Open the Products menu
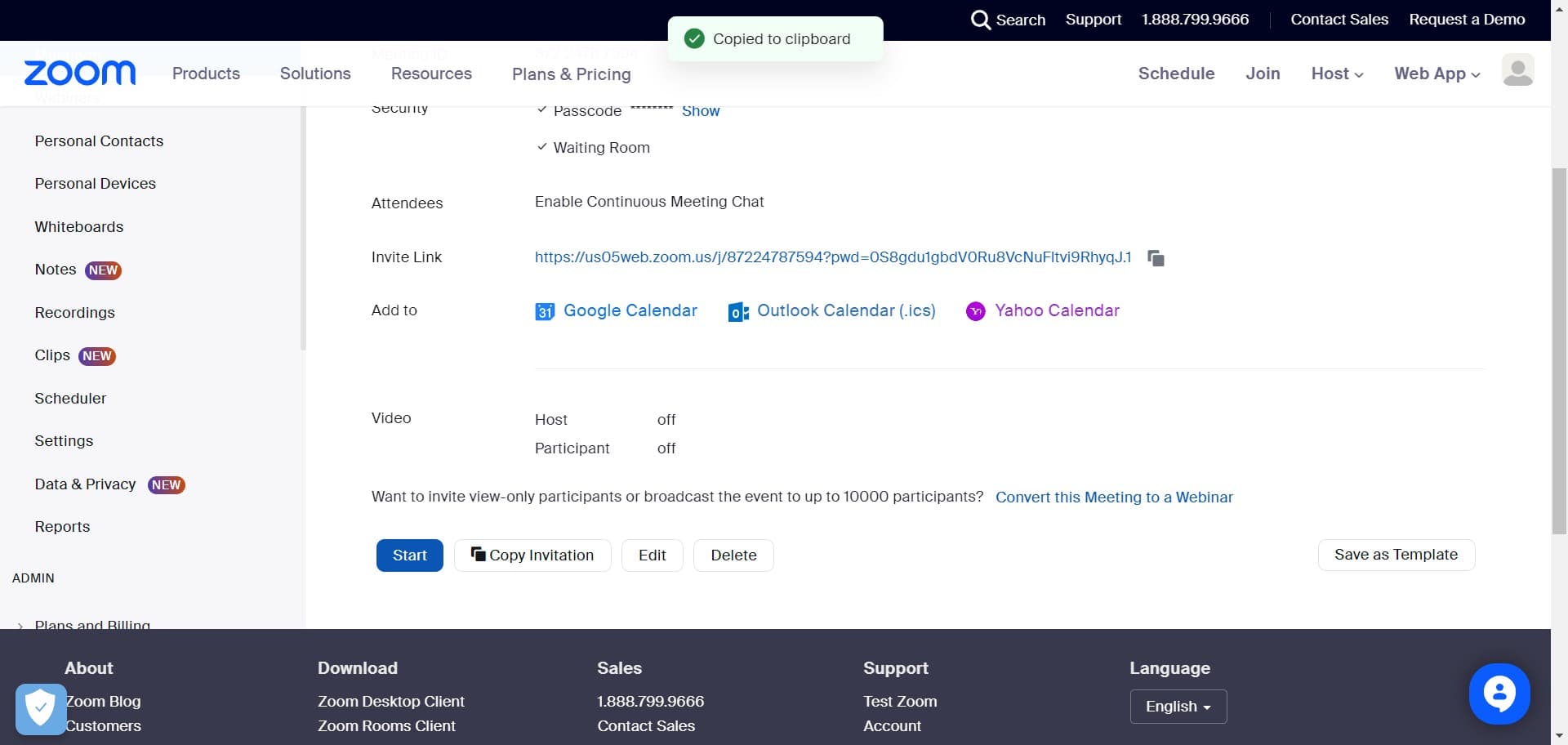 (206, 74)
